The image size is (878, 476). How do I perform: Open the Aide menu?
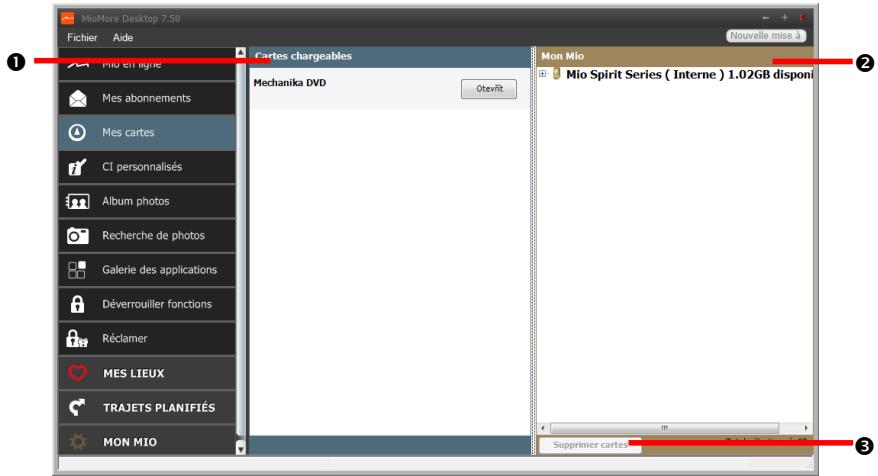point(122,37)
